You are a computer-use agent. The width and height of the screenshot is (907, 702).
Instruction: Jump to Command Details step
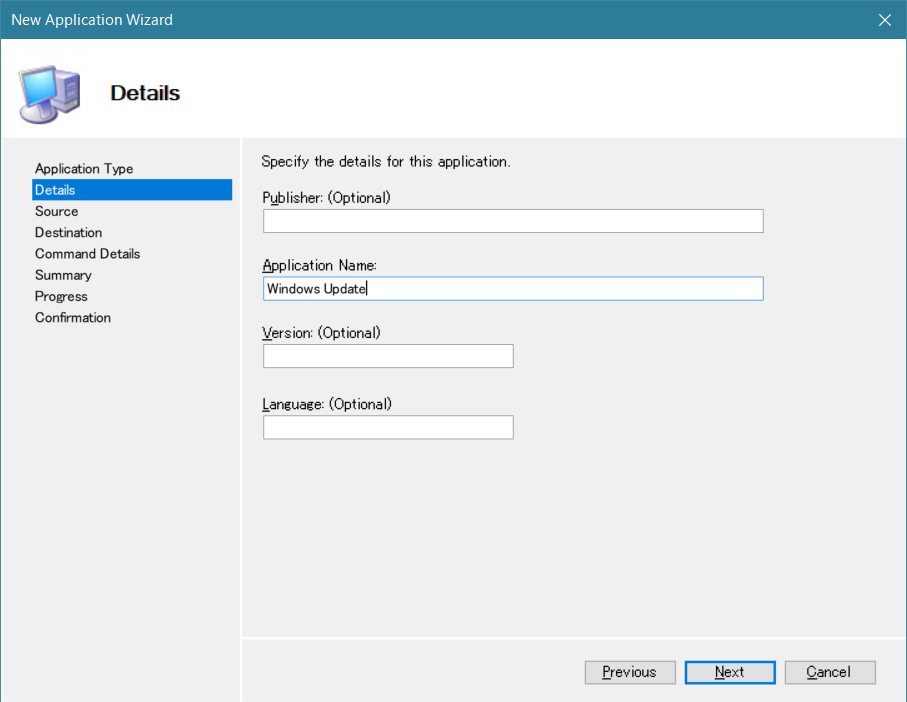(87, 254)
